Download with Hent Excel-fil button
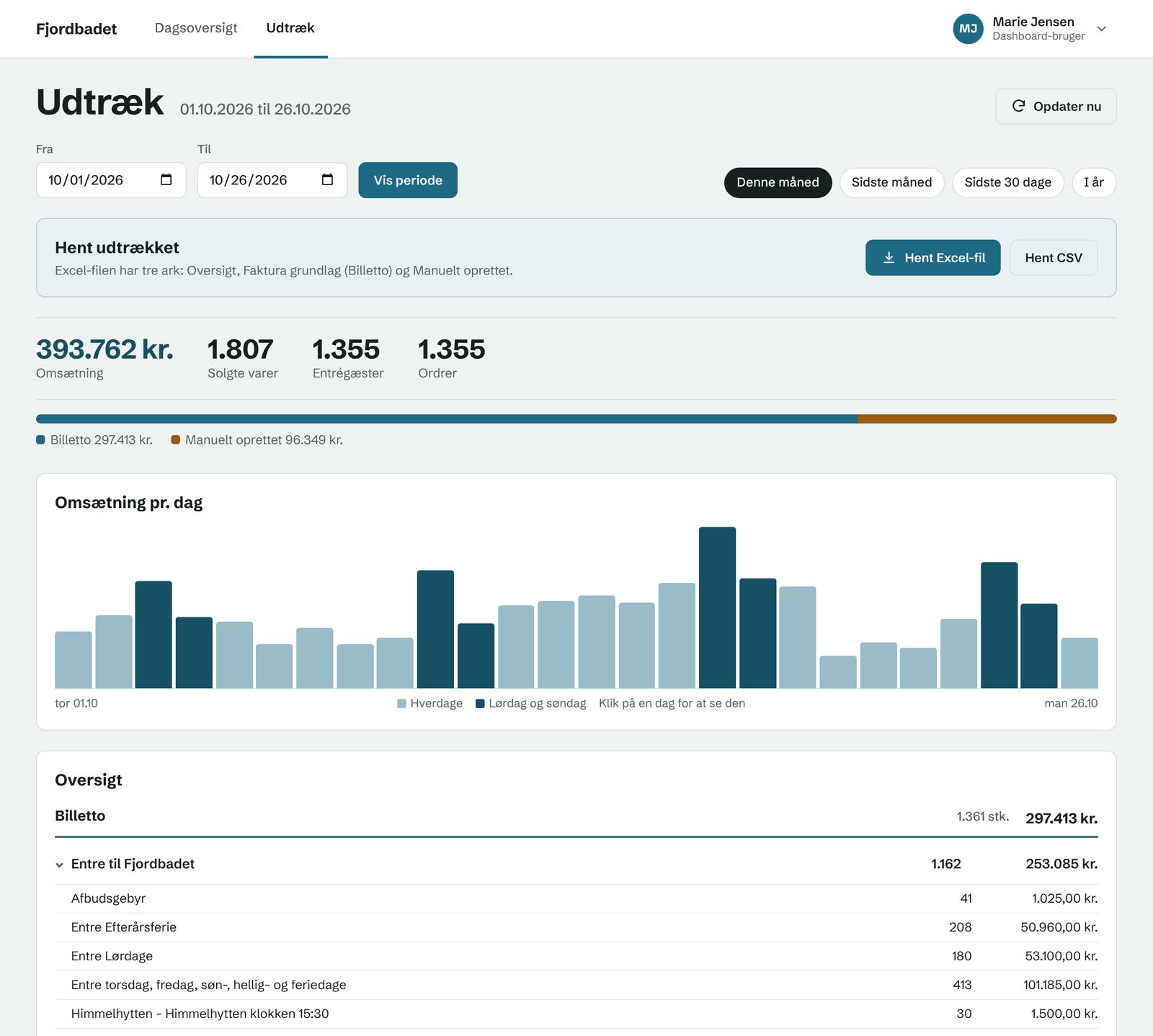The width and height of the screenshot is (1153, 1036). [x=932, y=258]
